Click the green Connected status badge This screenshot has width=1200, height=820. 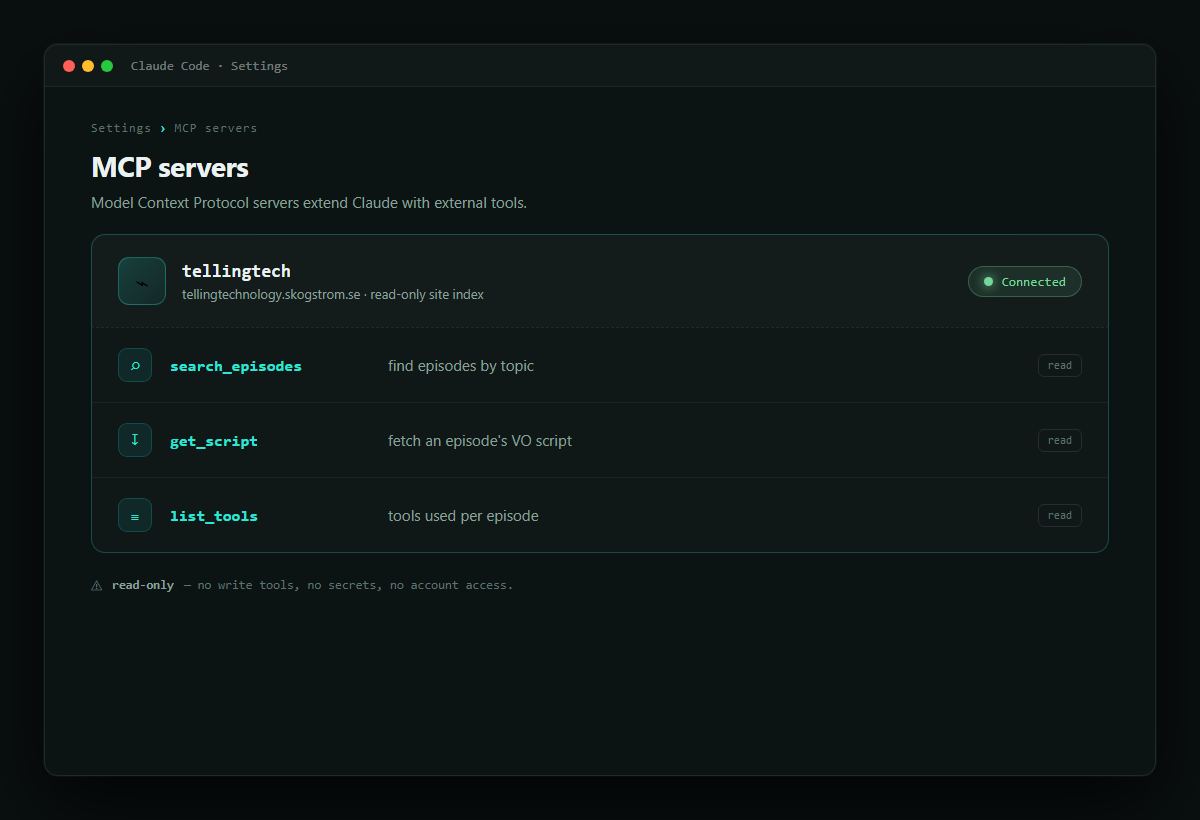[1024, 282]
